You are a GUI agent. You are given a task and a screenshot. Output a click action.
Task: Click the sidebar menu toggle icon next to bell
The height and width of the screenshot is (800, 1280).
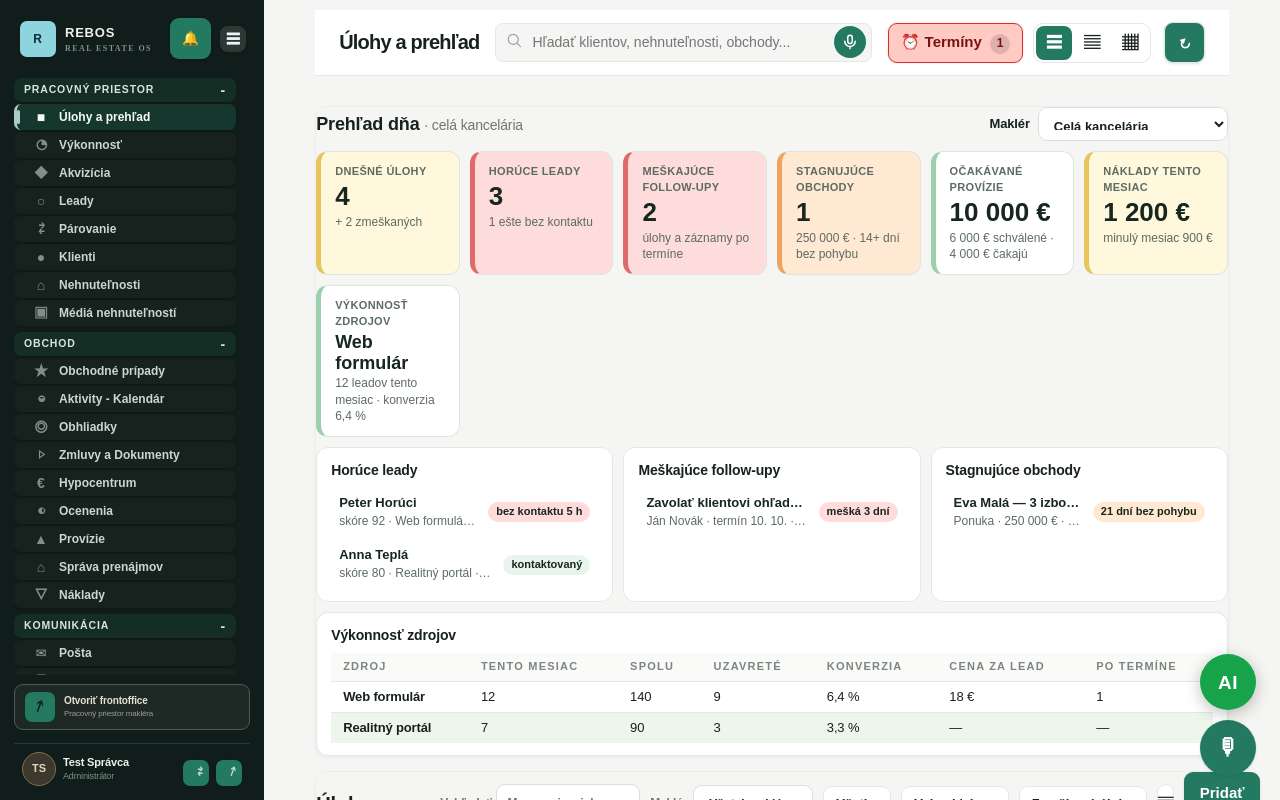(x=233, y=39)
